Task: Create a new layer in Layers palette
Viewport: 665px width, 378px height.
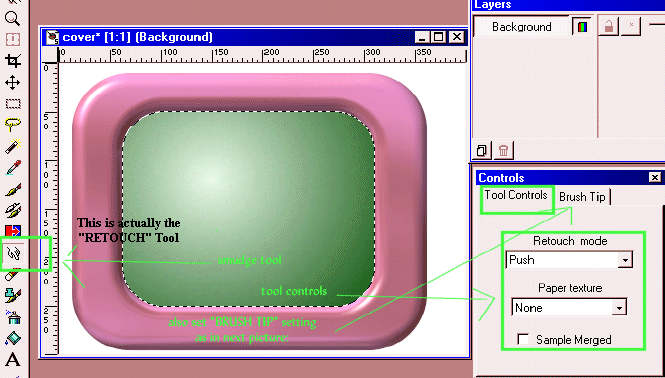Action: pos(482,150)
